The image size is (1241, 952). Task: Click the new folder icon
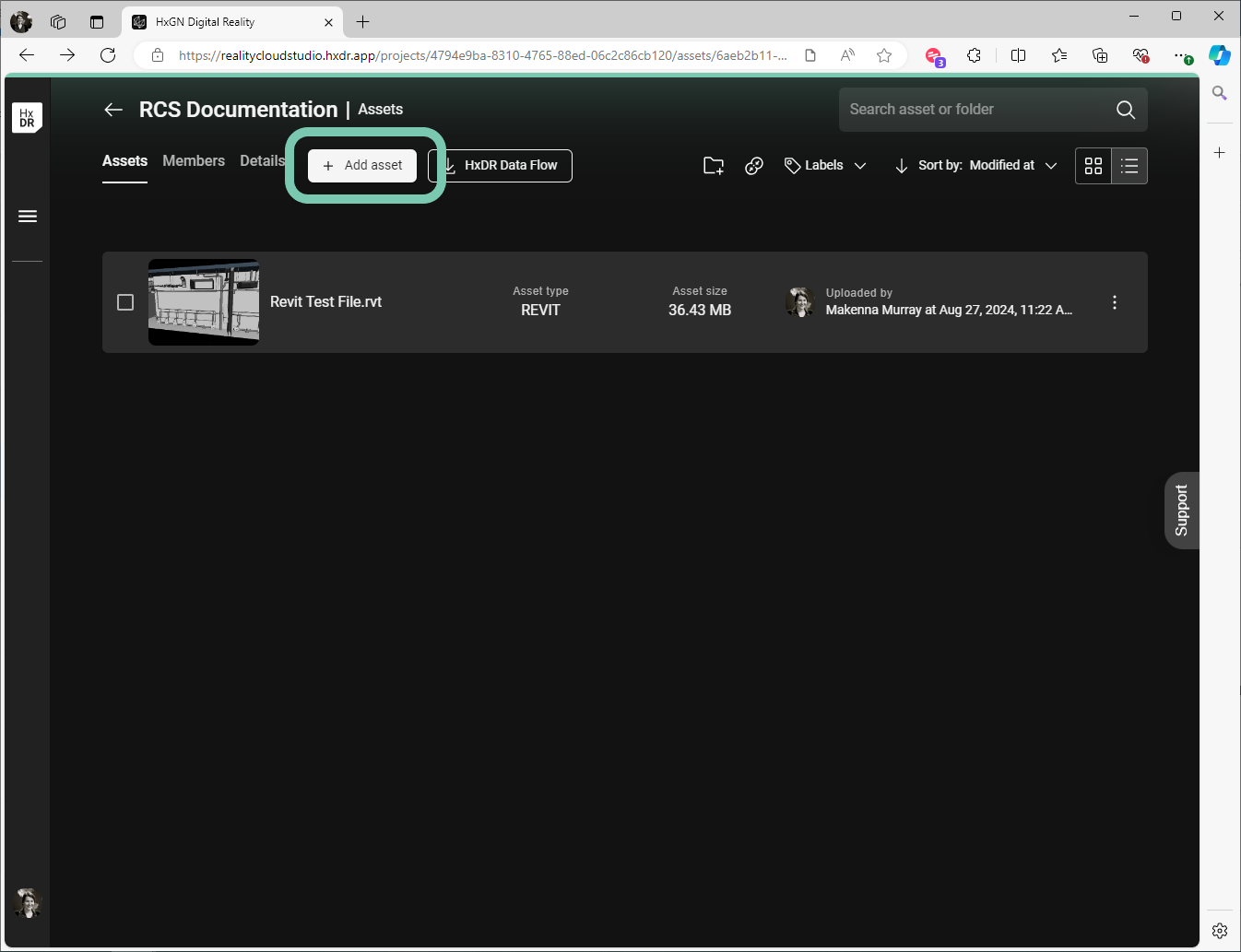pyautogui.click(x=714, y=166)
